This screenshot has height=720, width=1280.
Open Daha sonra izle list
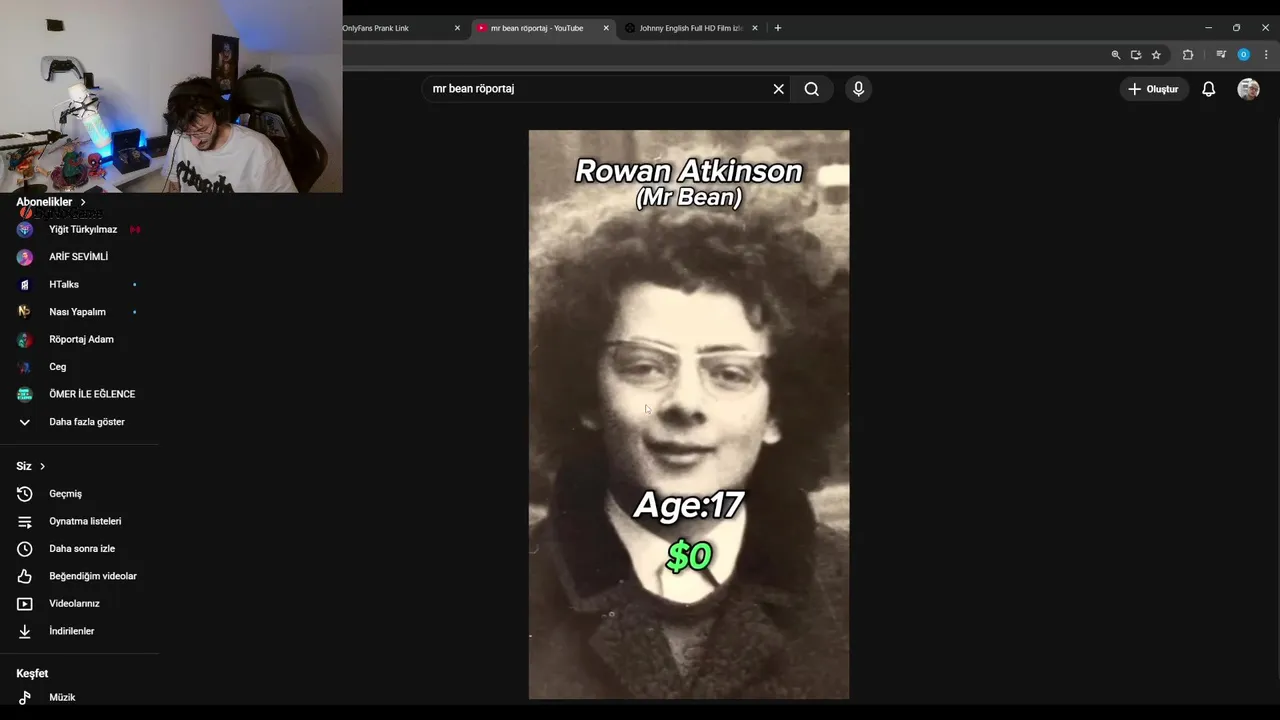[x=80, y=549]
